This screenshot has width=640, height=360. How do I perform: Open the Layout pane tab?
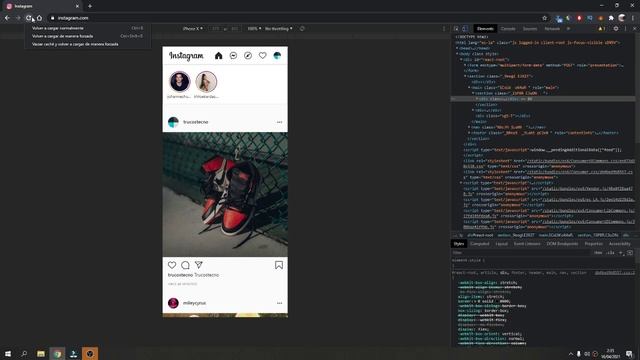point(502,244)
